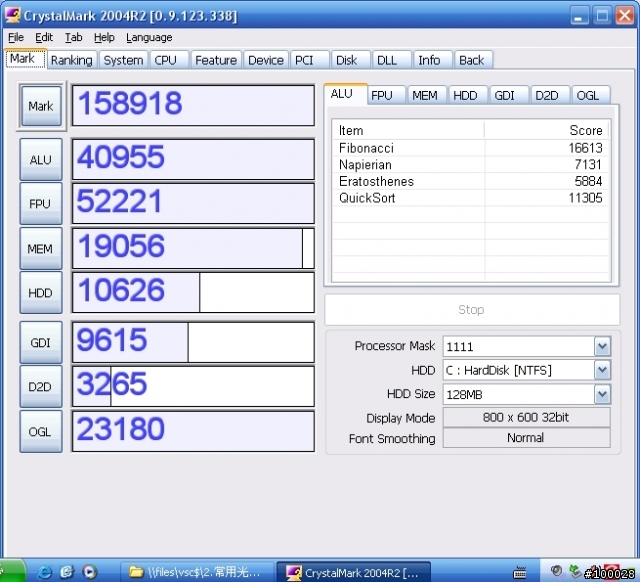Select the top Mark tab
This screenshot has width=640, height=582.
[x=26, y=59]
